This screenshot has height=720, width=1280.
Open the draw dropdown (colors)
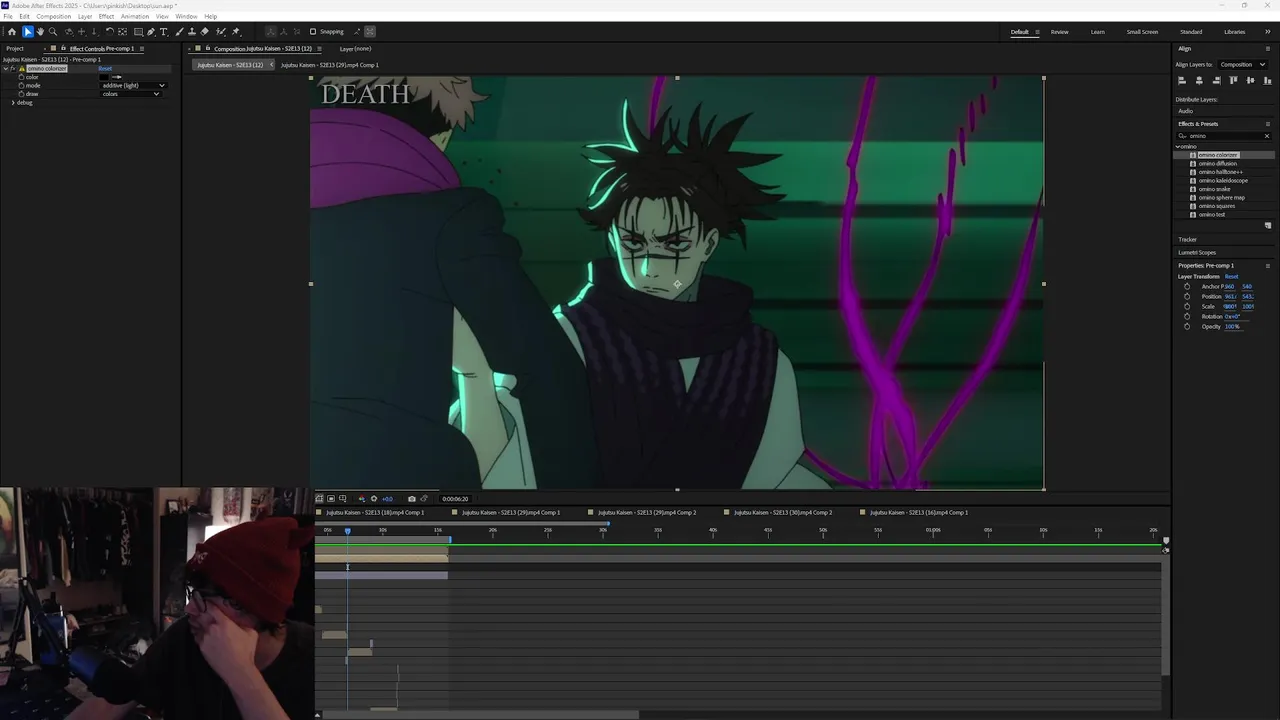pyautogui.click(x=130, y=94)
